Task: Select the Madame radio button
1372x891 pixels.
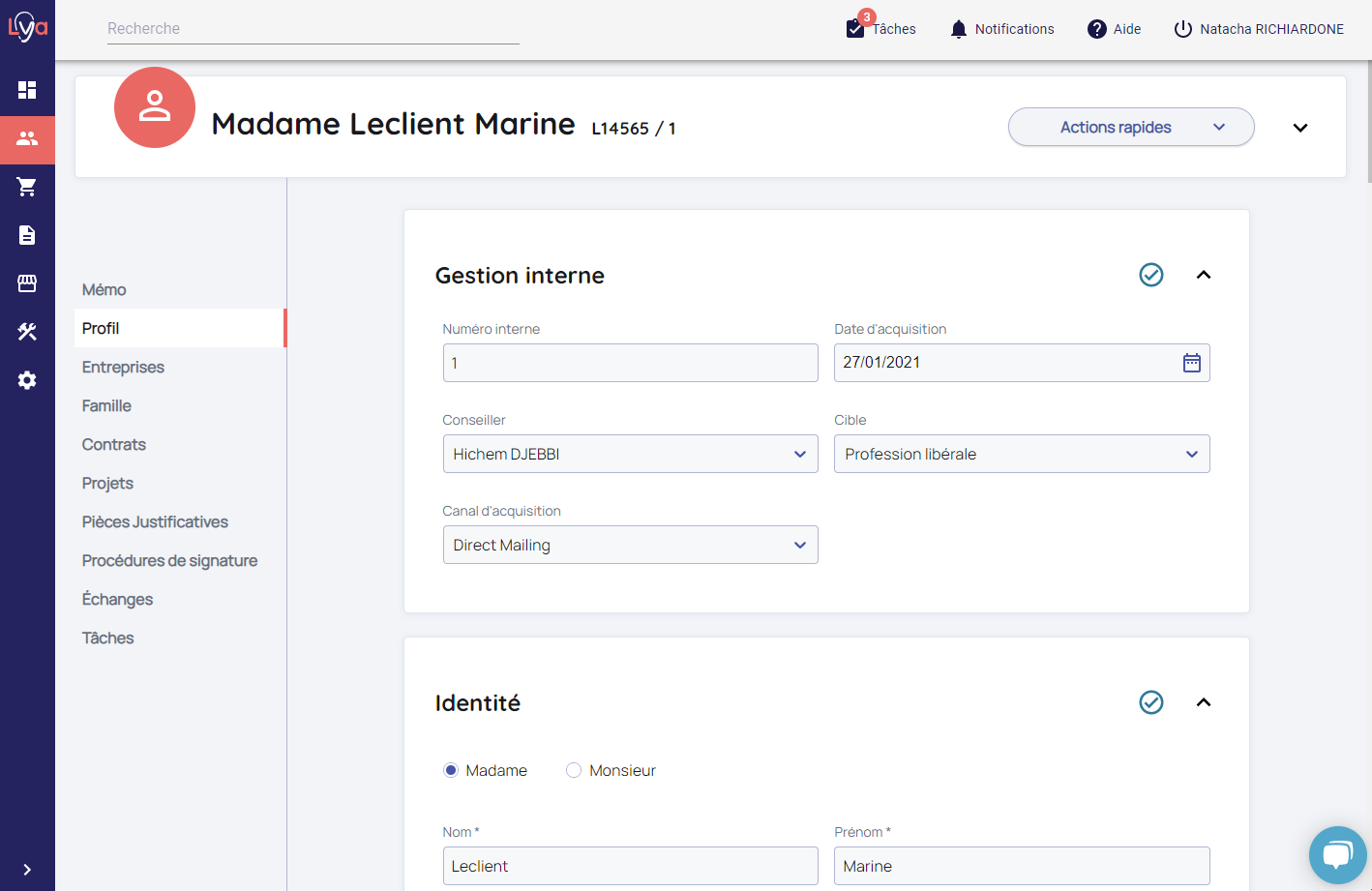Action: [451, 770]
